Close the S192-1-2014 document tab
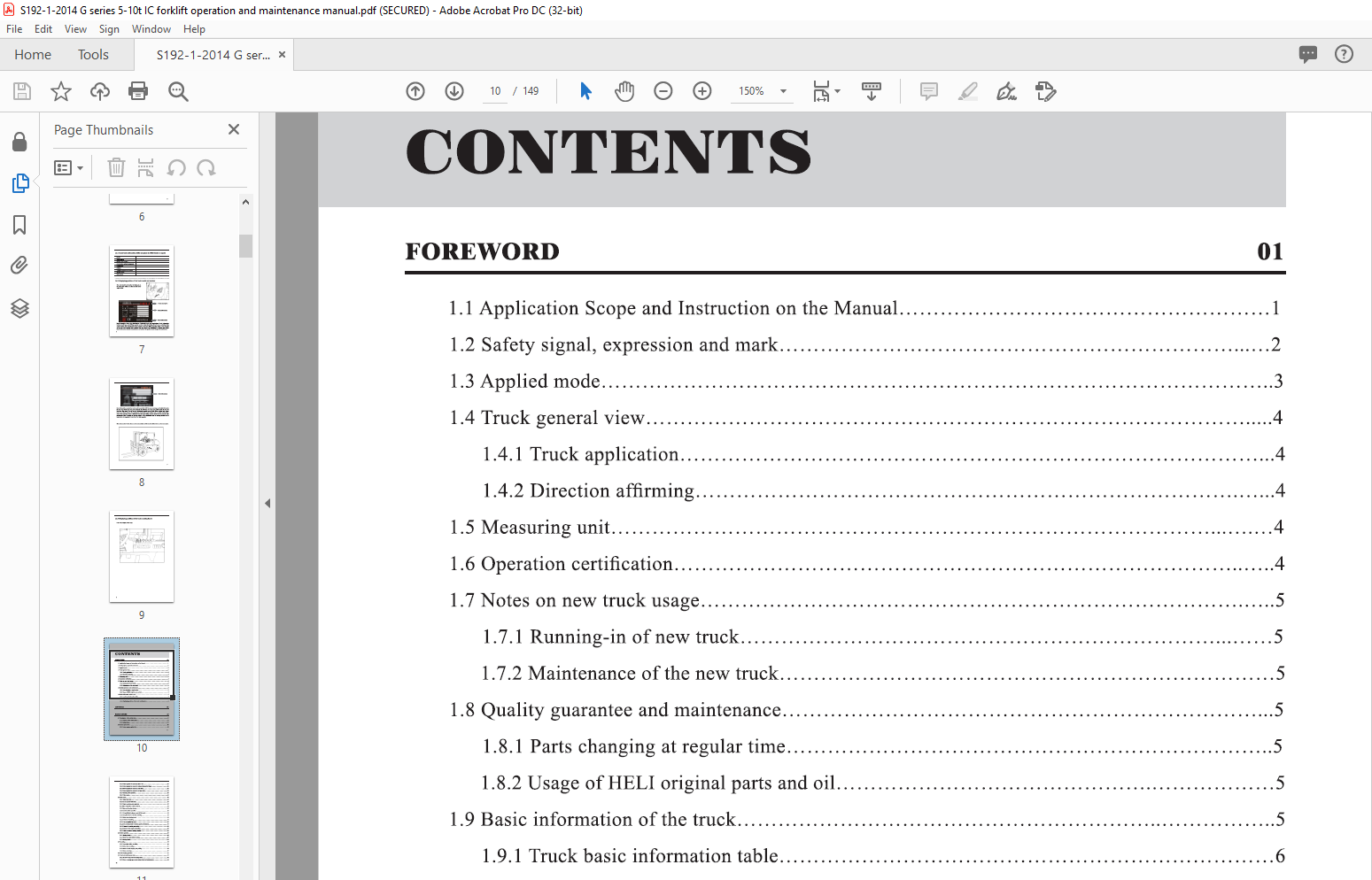Viewport: 1372px width, 880px height. point(282,55)
